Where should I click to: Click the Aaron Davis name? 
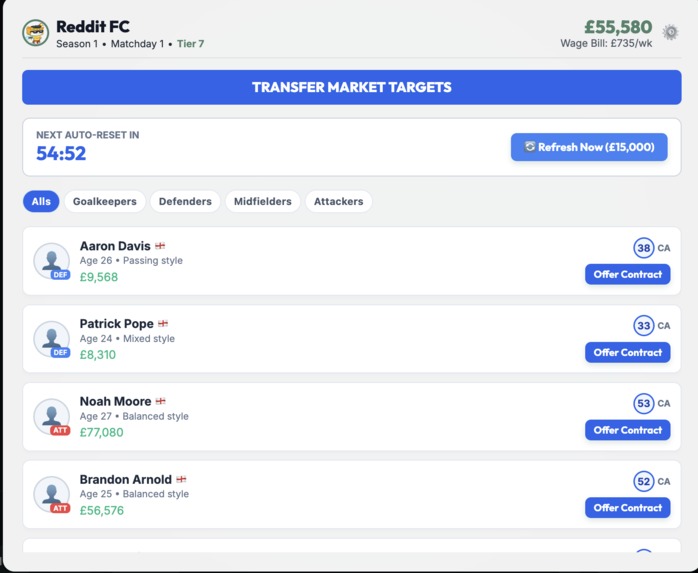(x=115, y=246)
